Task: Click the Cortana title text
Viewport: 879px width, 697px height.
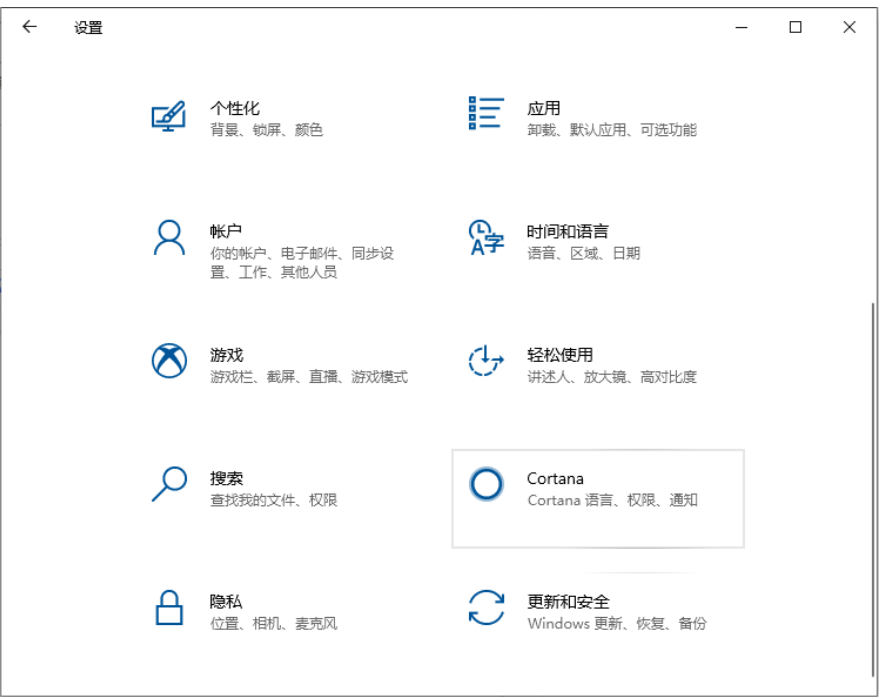Action: pos(555,478)
